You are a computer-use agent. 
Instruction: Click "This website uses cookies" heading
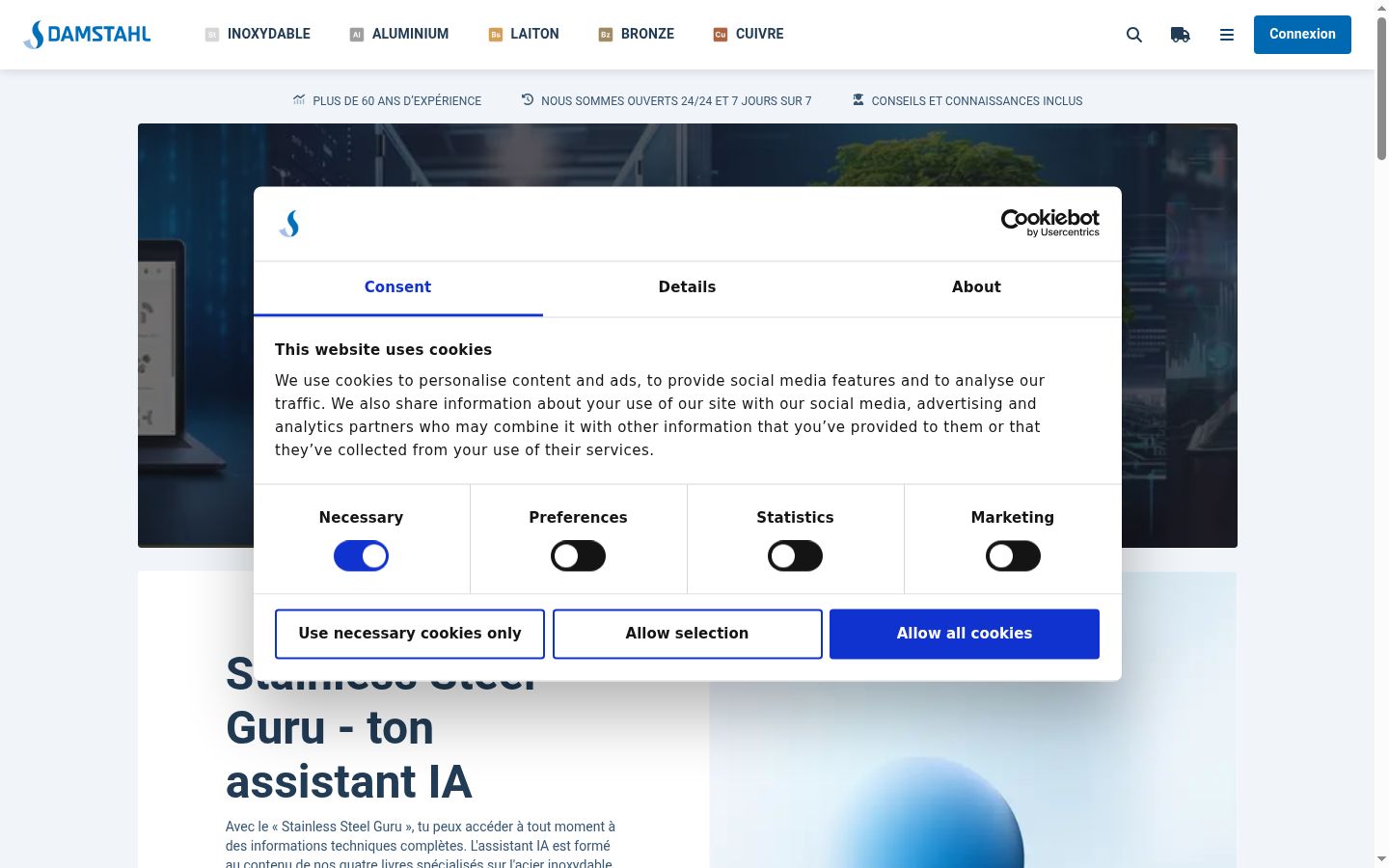point(383,349)
